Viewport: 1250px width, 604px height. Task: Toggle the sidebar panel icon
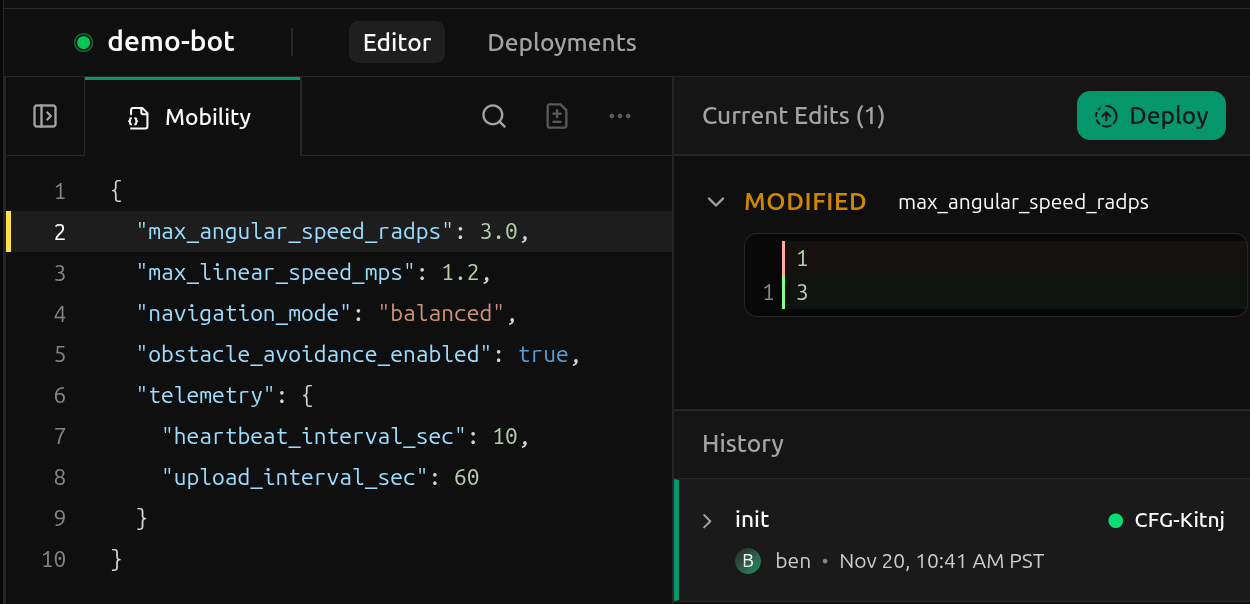pyautogui.click(x=45, y=117)
